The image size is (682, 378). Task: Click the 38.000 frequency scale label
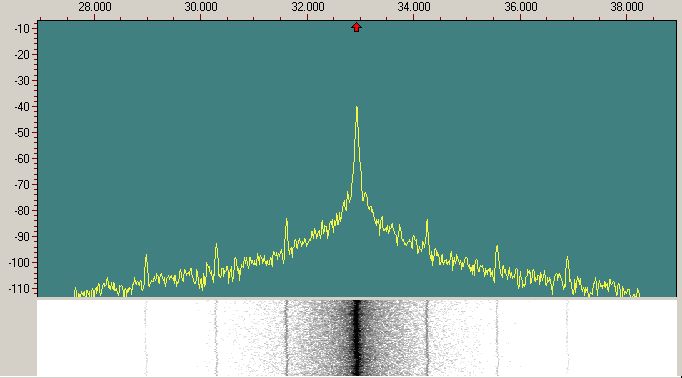[x=627, y=7]
